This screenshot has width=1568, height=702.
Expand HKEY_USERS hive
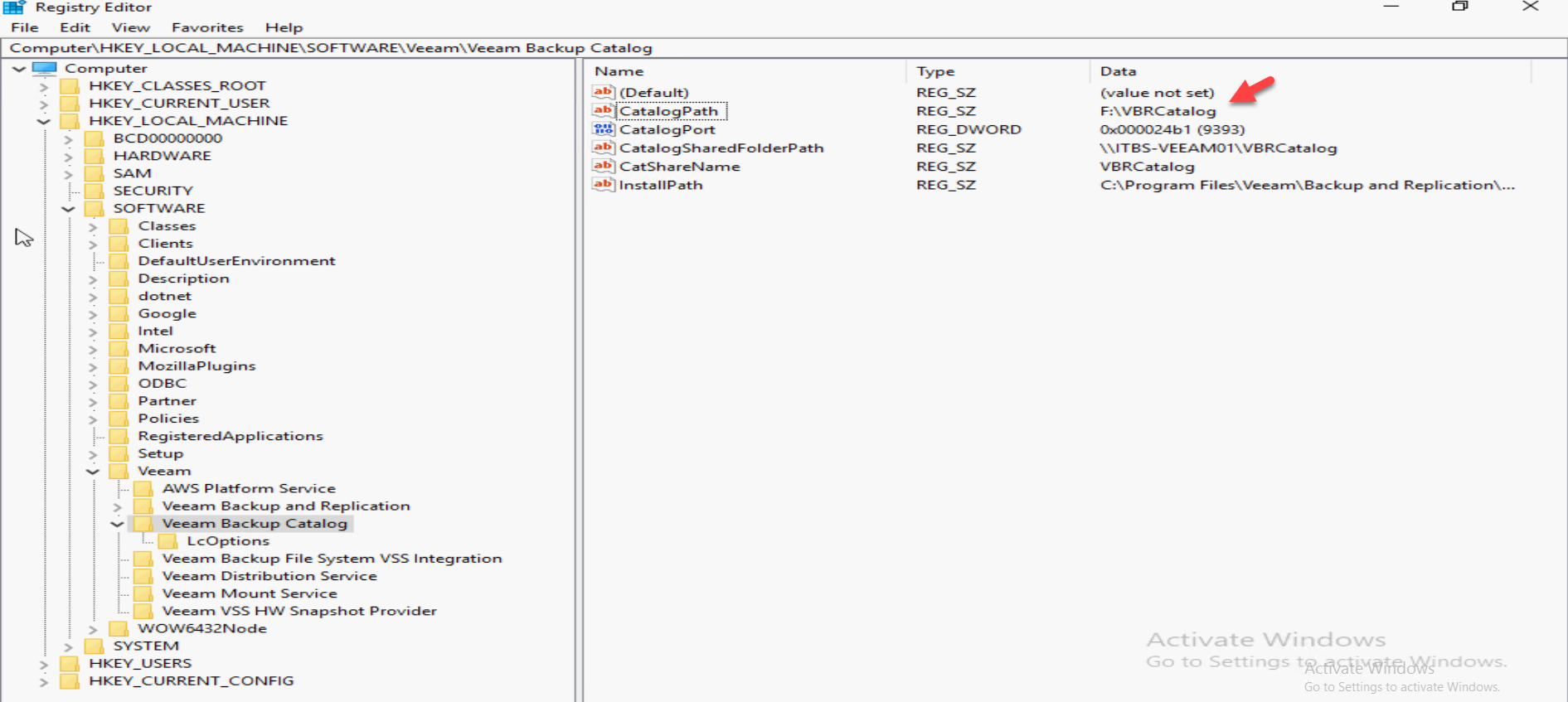[x=43, y=664]
